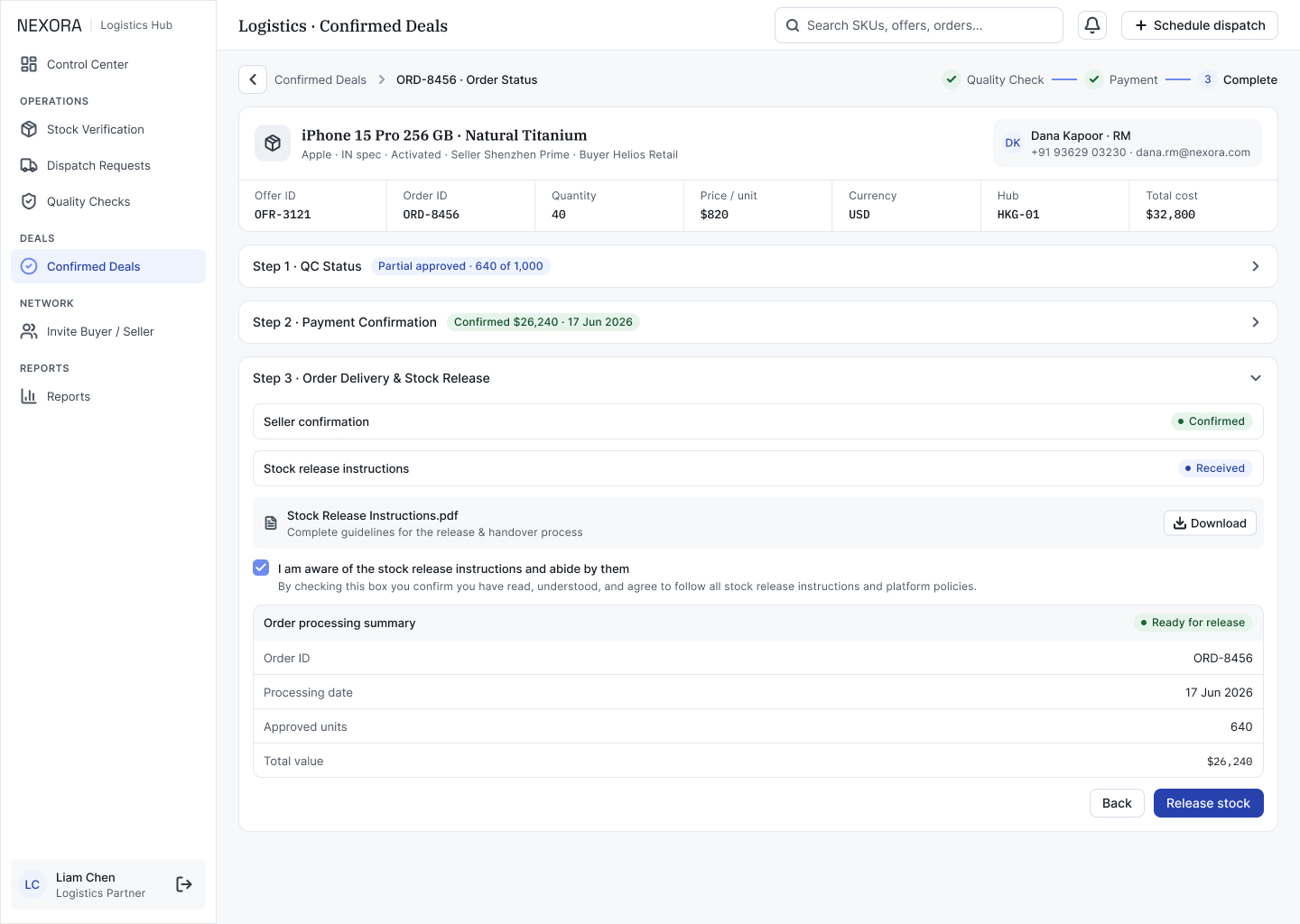
Task: Click the Control Center grid icon
Action: [x=29, y=64]
